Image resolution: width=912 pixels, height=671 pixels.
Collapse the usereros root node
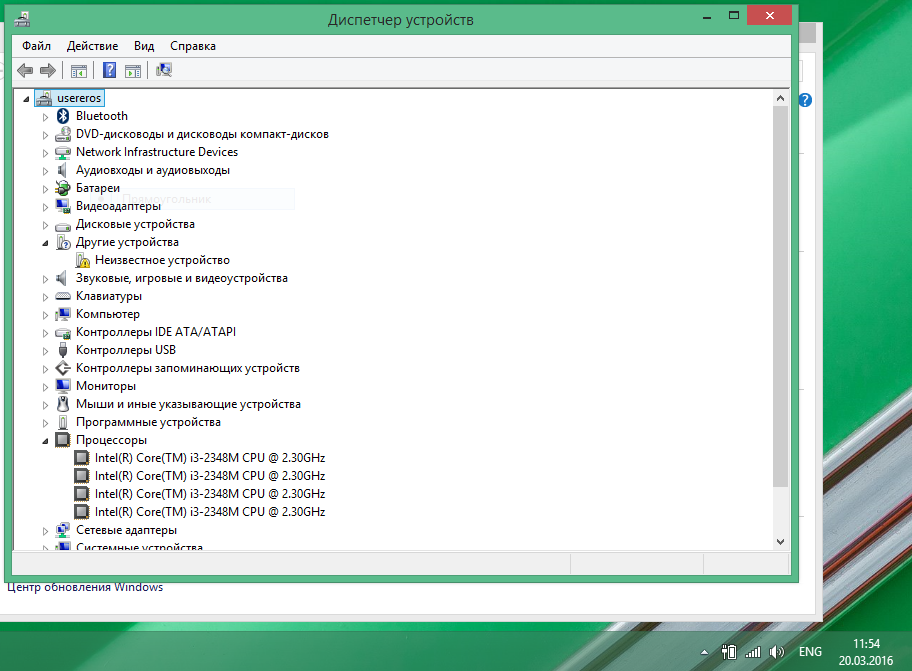click(26, 99)
